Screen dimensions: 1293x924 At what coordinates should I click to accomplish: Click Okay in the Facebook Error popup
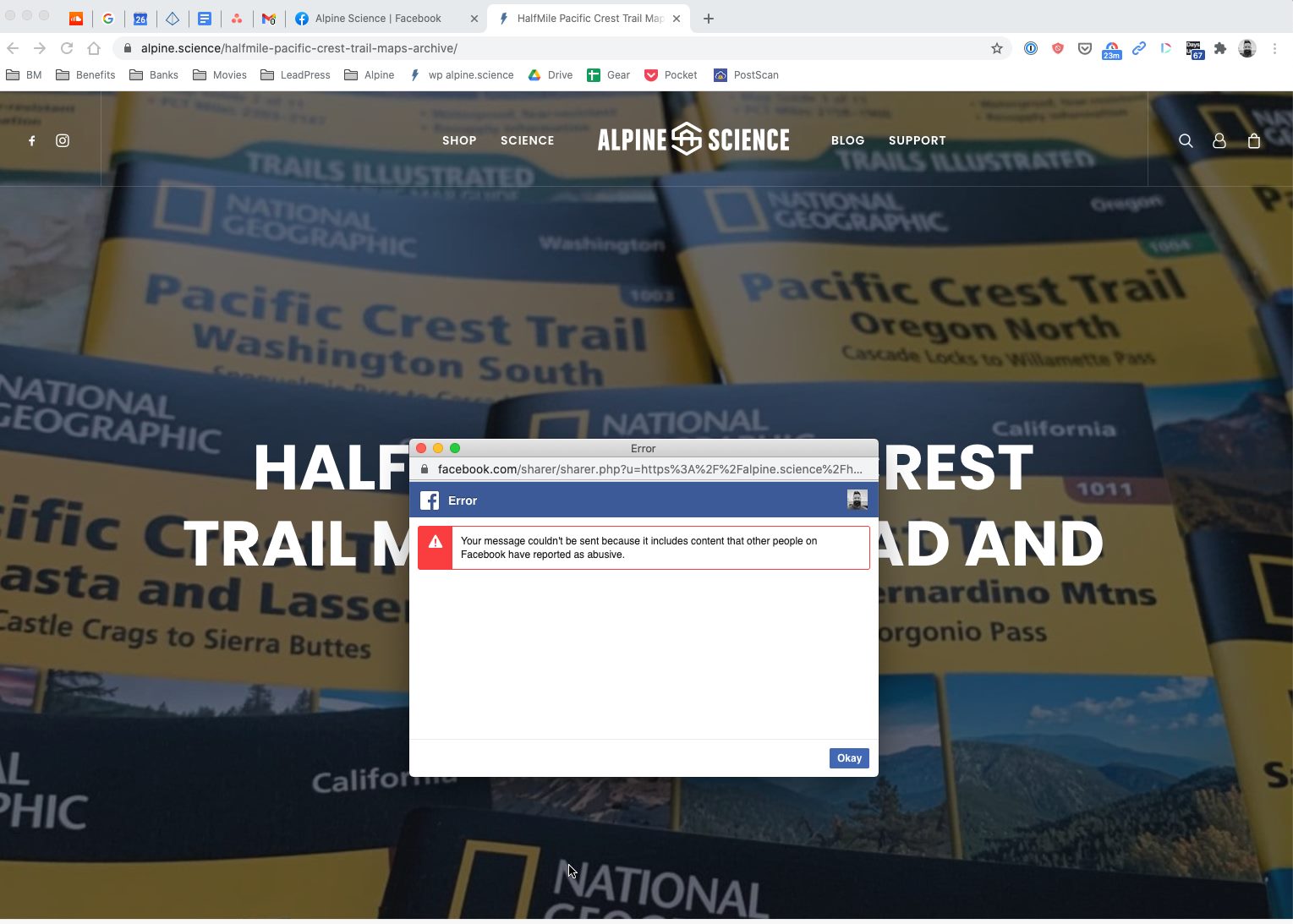849,758
